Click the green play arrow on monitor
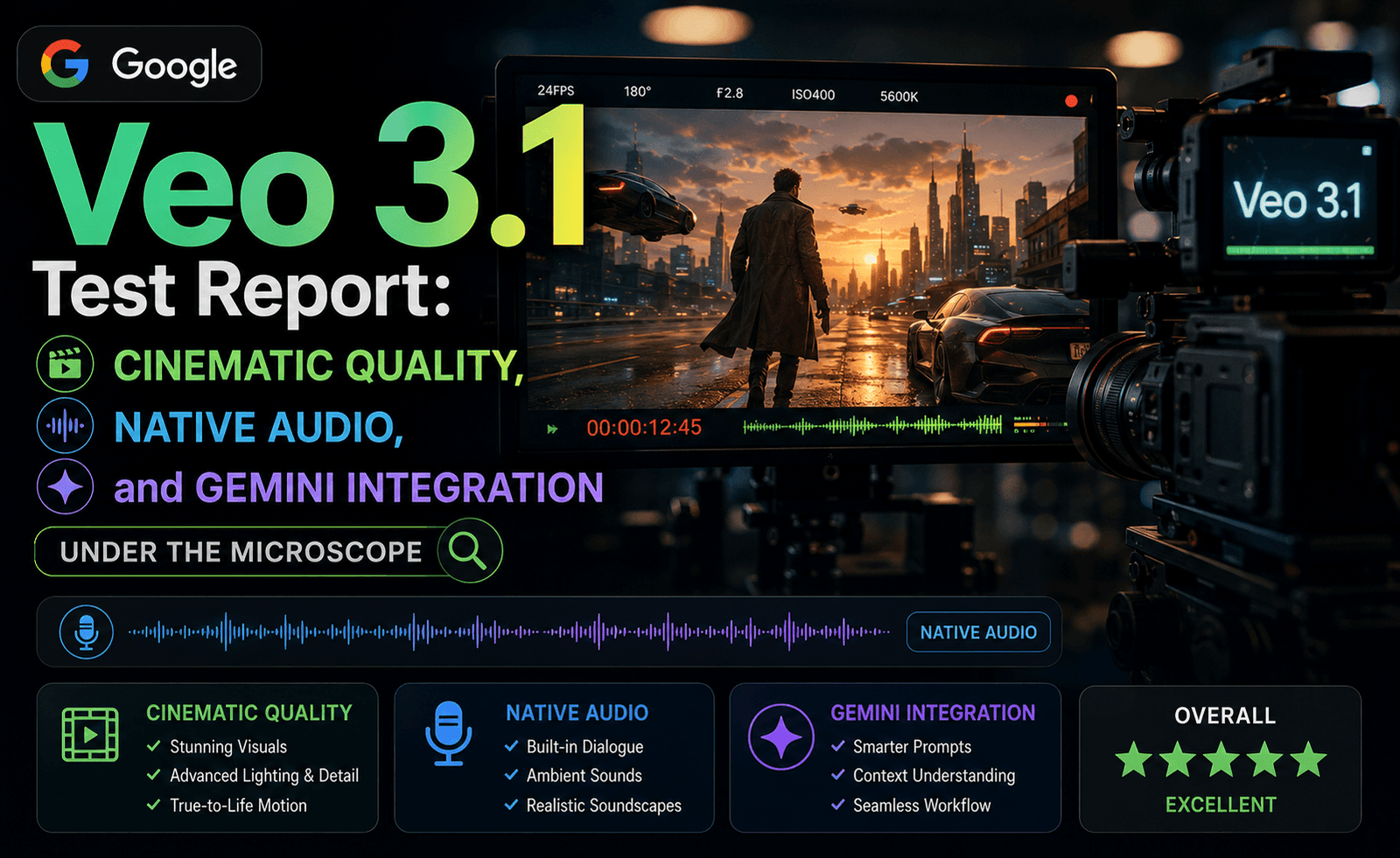Image resolution: width=1400 pixels, height=858 pixels. click(552, 429)
